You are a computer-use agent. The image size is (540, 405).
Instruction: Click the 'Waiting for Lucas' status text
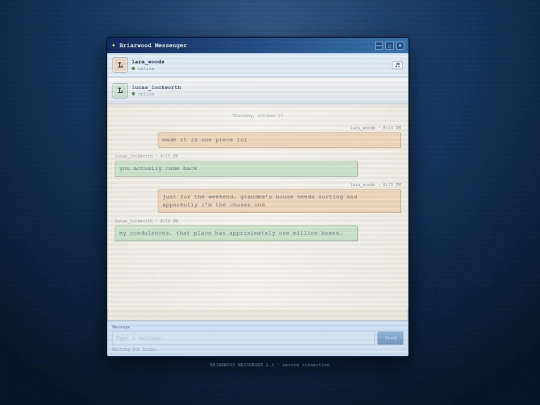pyautogui.click(x=135, y=349)
